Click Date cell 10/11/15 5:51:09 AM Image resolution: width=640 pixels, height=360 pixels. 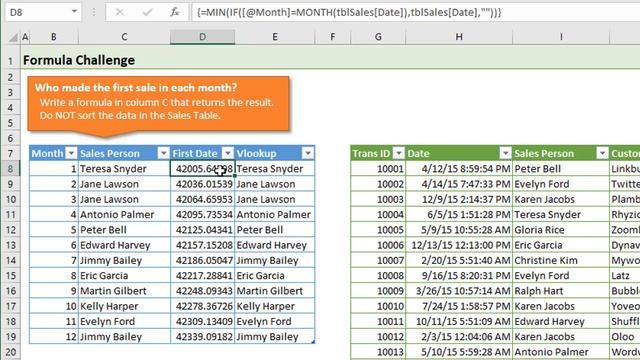pyautogui.click(x=459, y=322)
